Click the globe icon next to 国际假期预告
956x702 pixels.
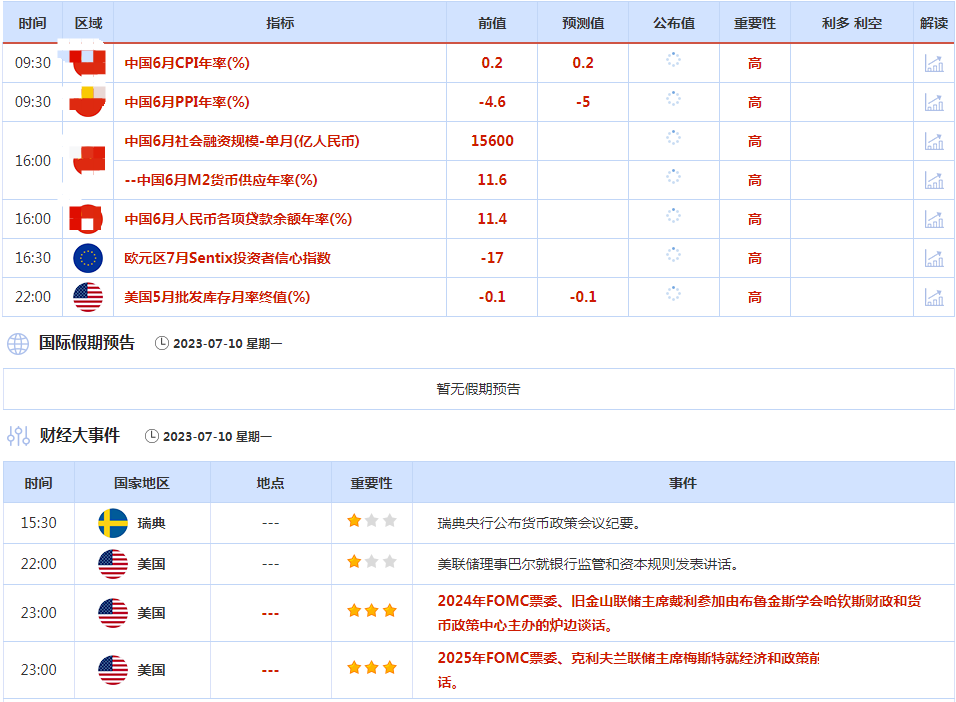click(18, 344)
